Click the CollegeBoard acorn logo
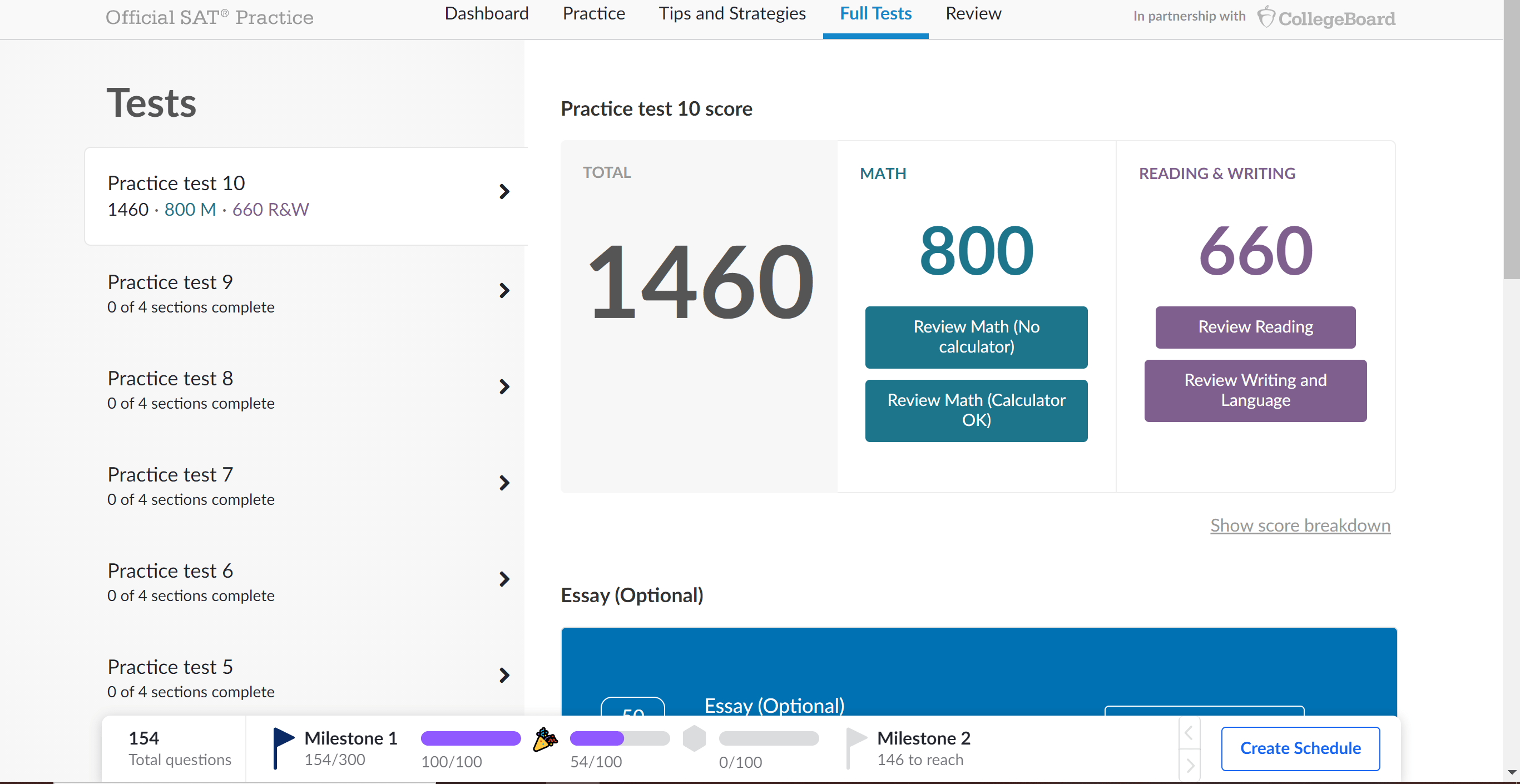 pyautogui.click(x=1266, y=17)
